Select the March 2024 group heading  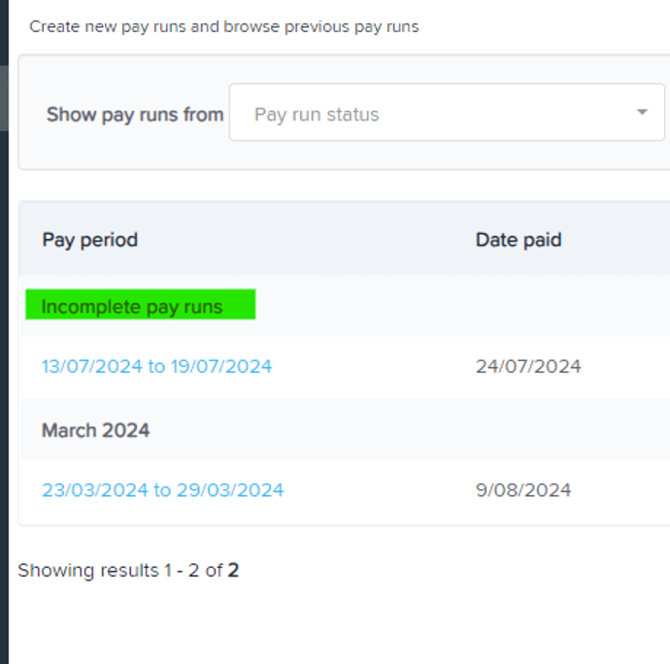click(96, 430)
